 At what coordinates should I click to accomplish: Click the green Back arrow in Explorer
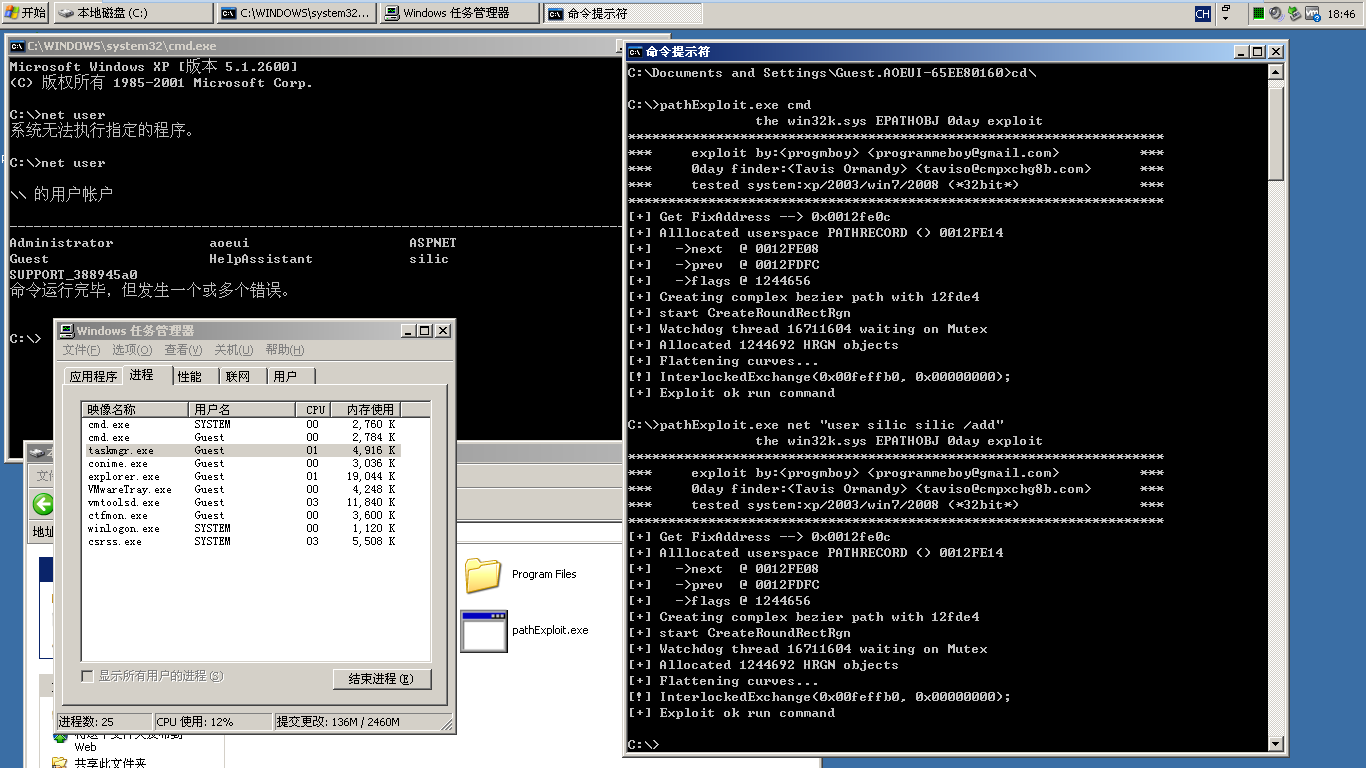pos(42,503)
